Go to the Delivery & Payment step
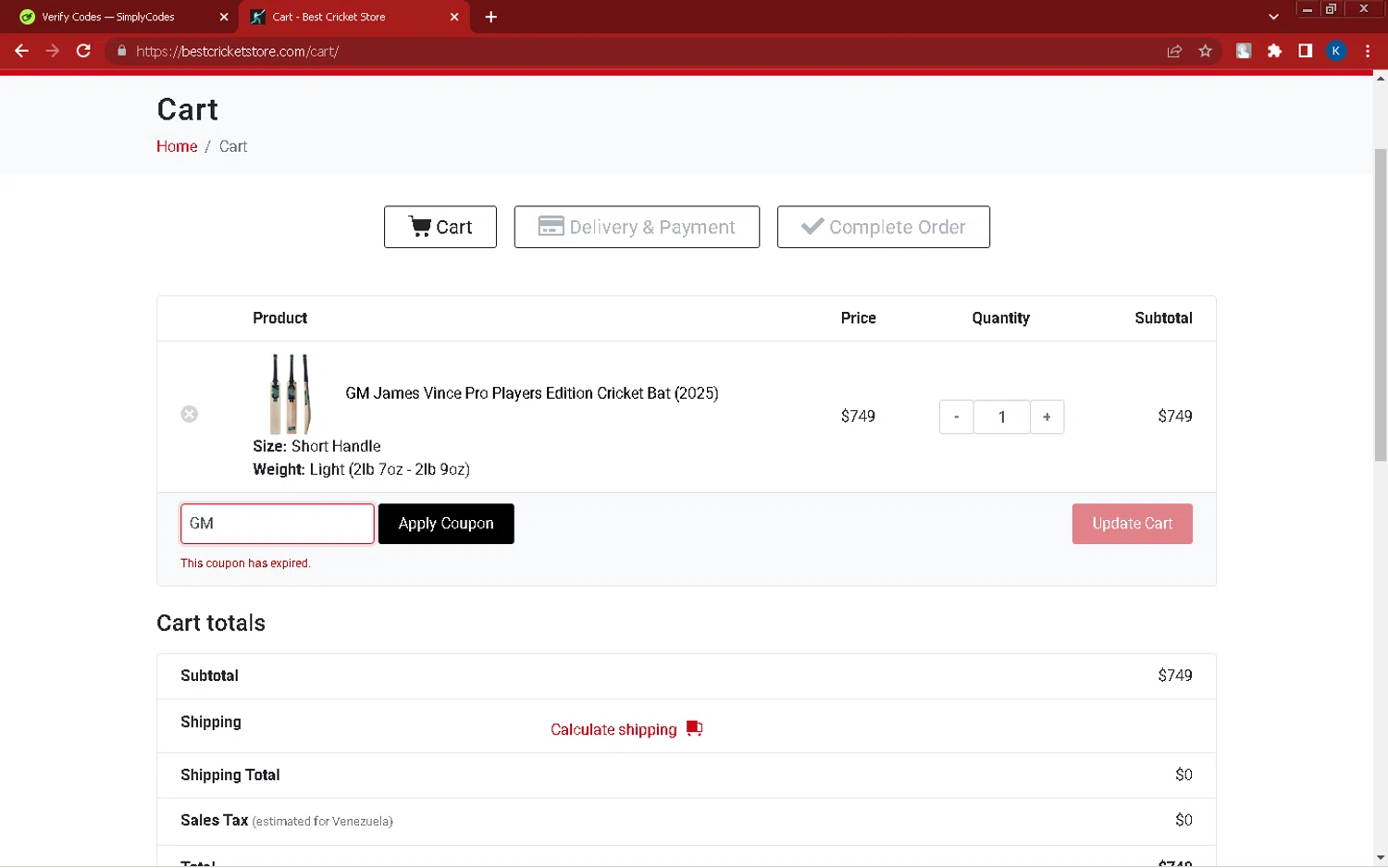1388x868 pixels. (x=637, y=227)
